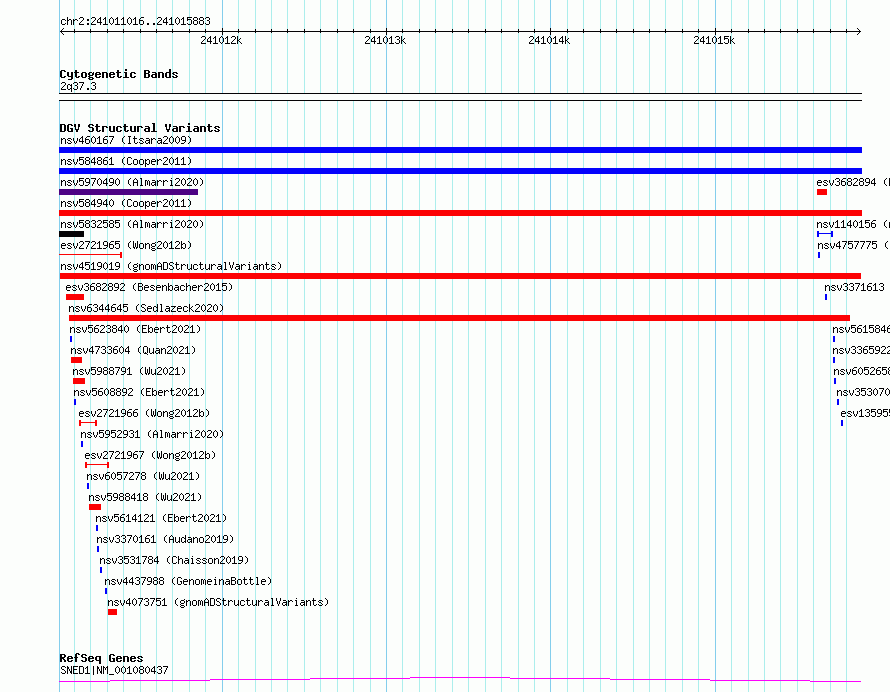Select the purple bar under nsv5970490
The height and width of the screenshot is (692, 890).
128,192
